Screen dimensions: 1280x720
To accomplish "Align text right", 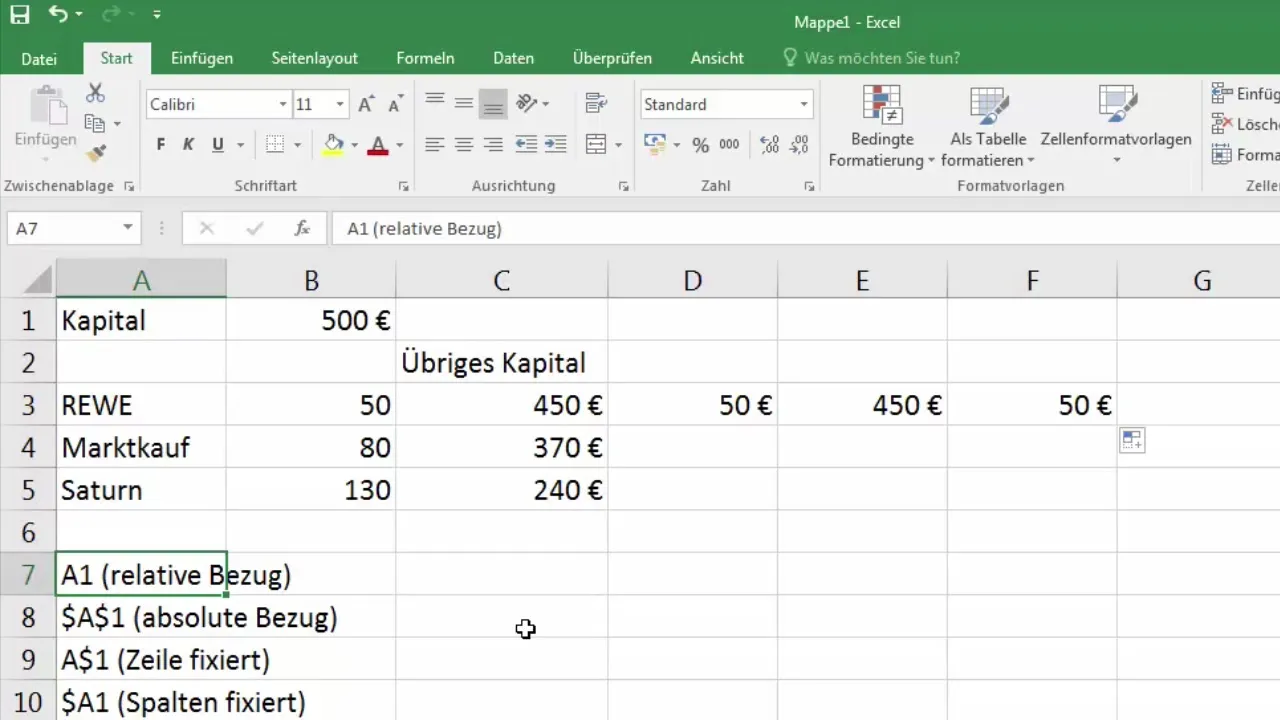I will click(x=493, y=145).
